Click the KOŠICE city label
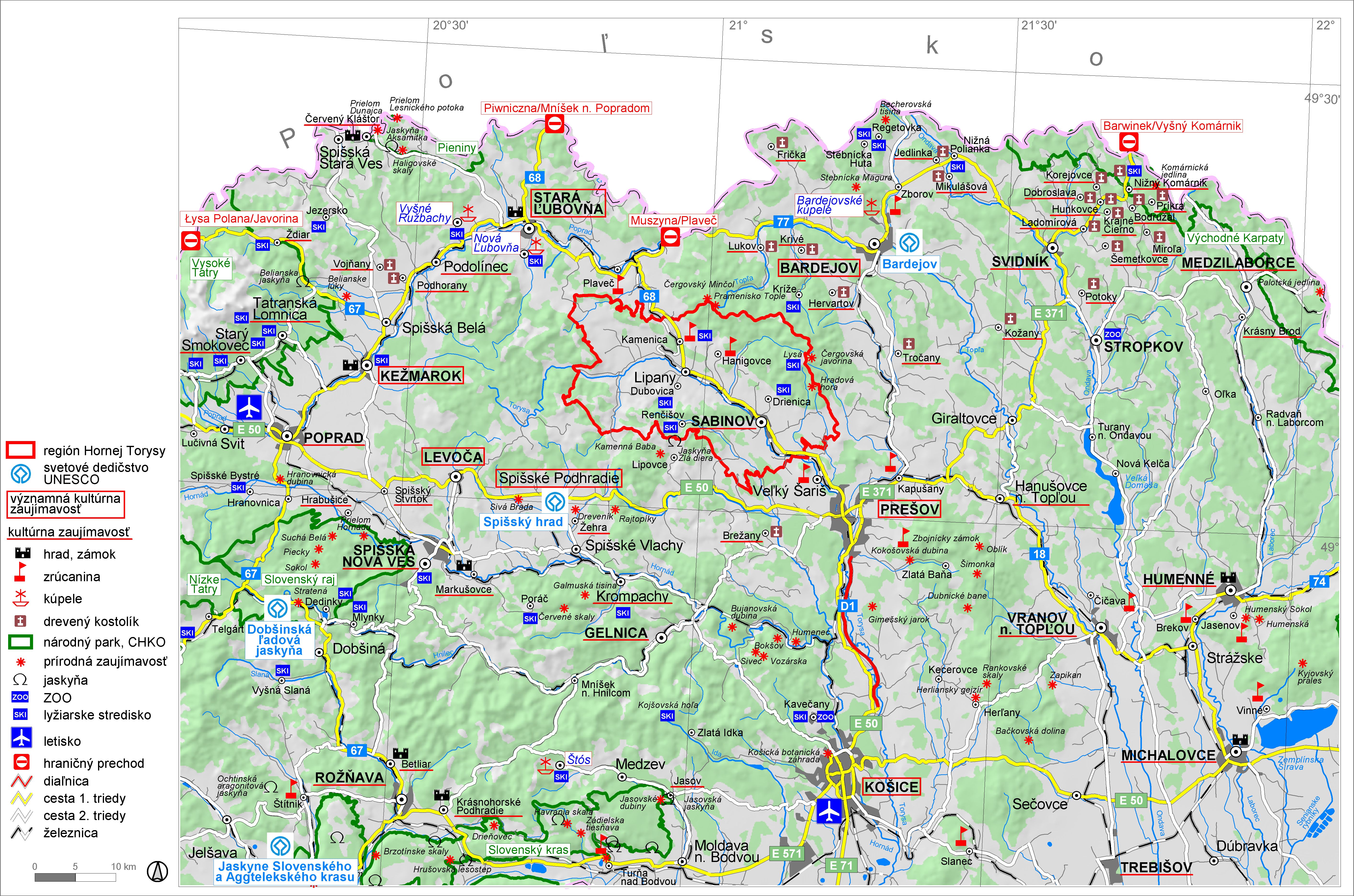 (x=891, y=787)
